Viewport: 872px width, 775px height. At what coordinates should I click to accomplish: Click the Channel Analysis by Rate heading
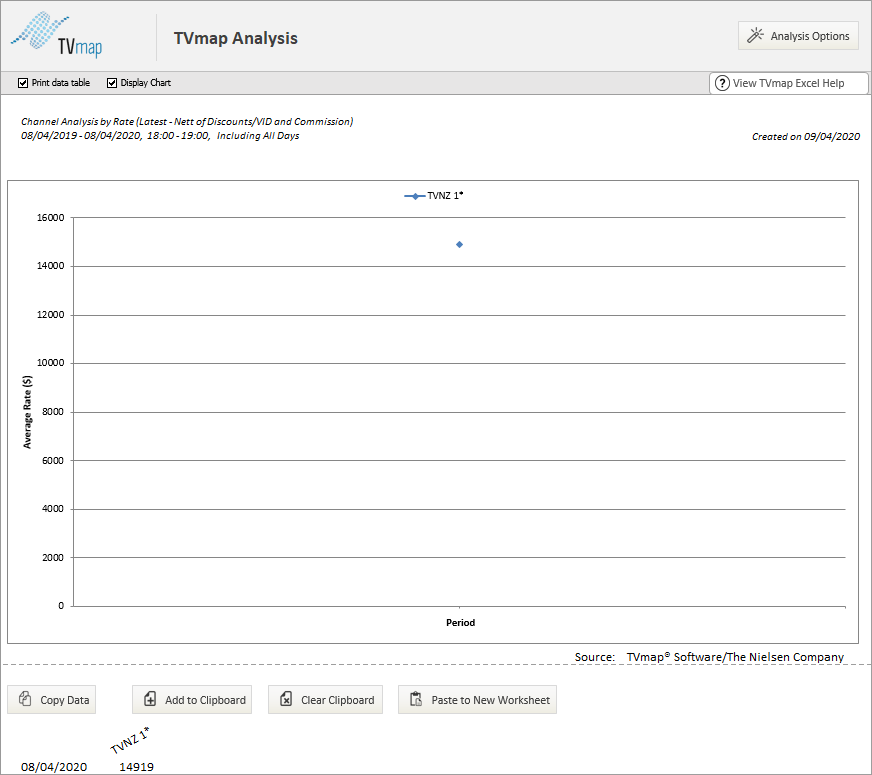[x=187, y=122]
